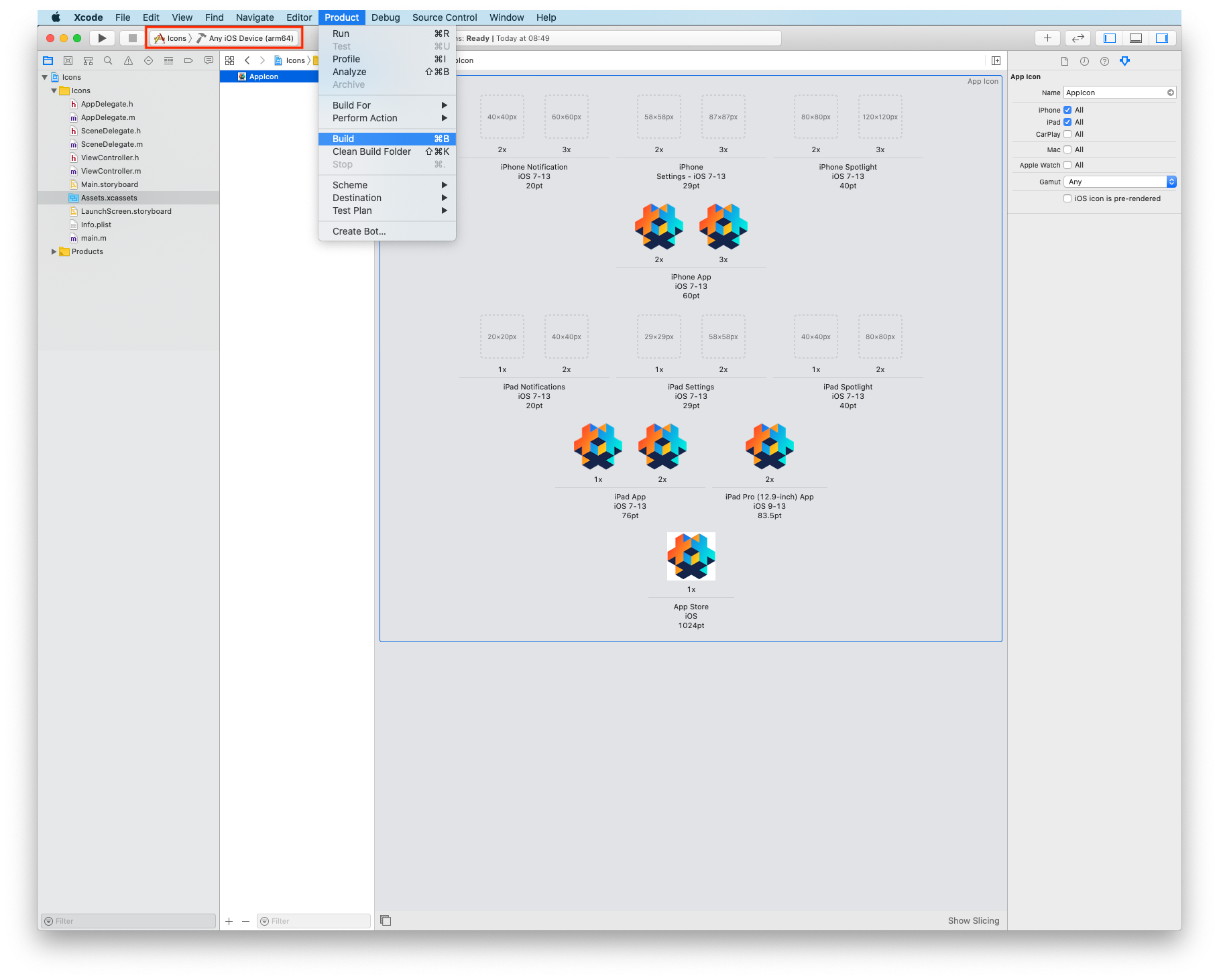The width and height of the screenshot is (1219, 980).
Task: Click the Icons scheme selector
Action: click(172, 38)
